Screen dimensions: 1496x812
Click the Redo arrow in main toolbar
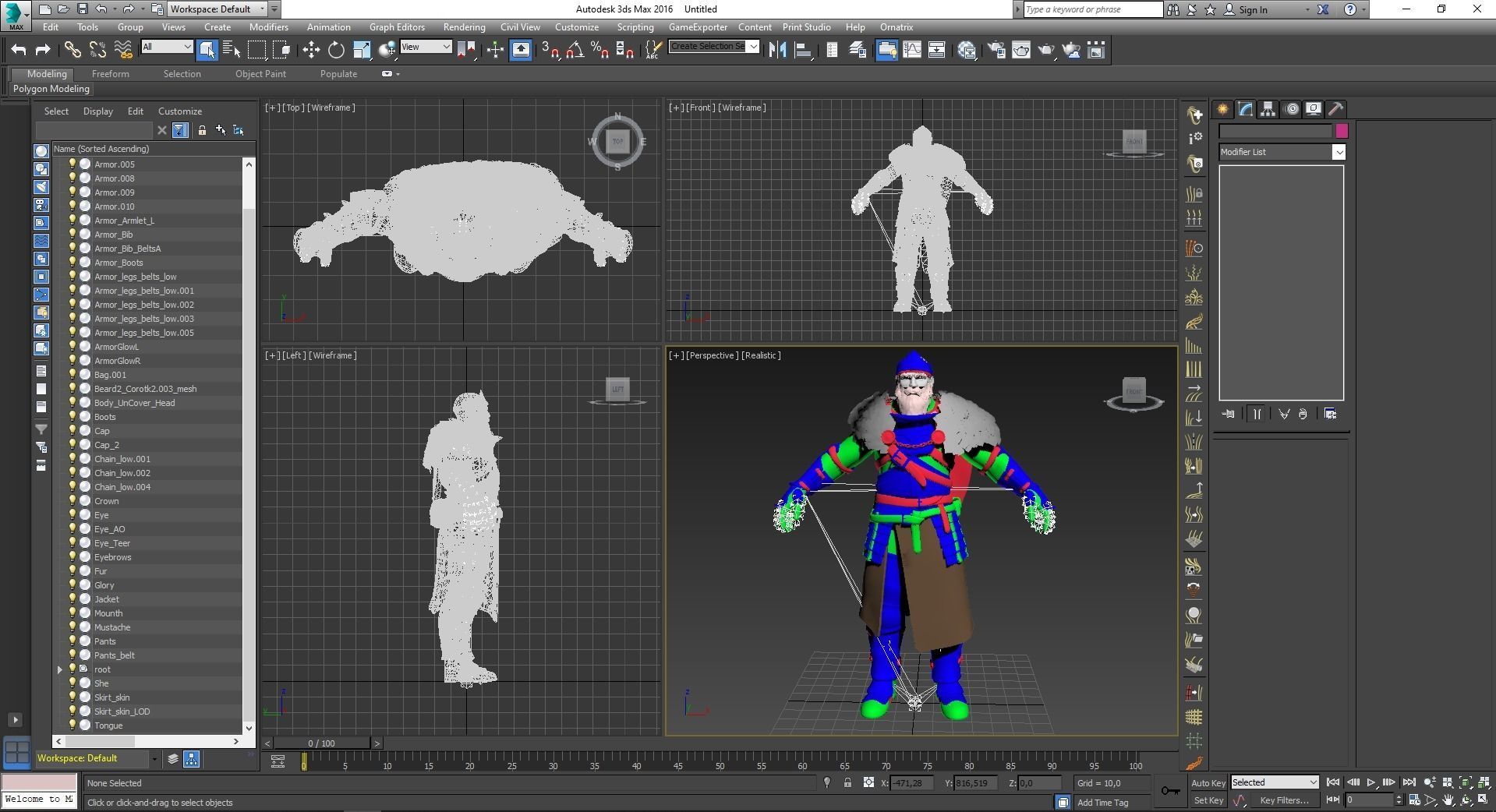[x=43, y=50]
